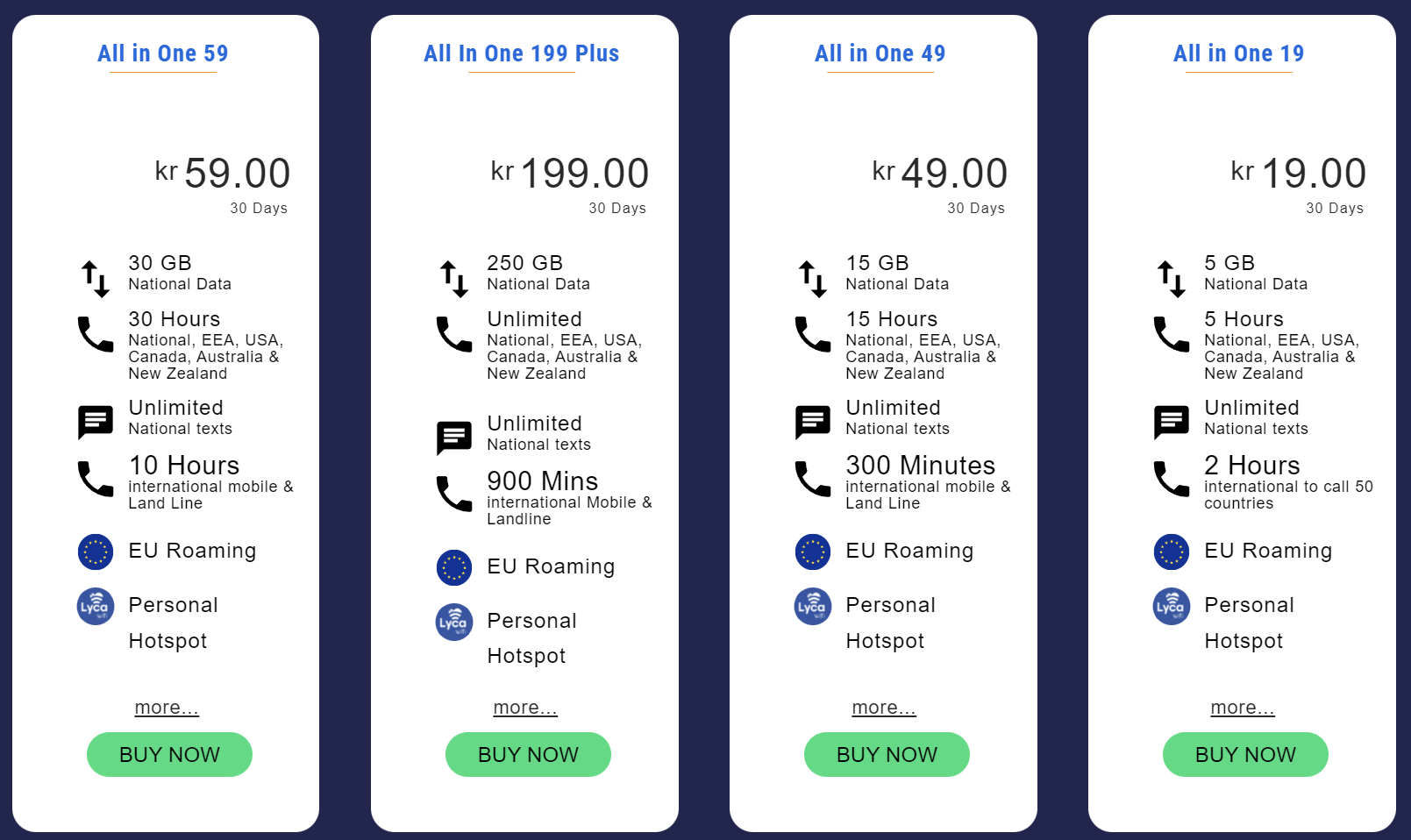Click BUY NOW for the kr 19.00 plan
The height and width of the screenshot is (840, 1411).
pos(1245,754)
